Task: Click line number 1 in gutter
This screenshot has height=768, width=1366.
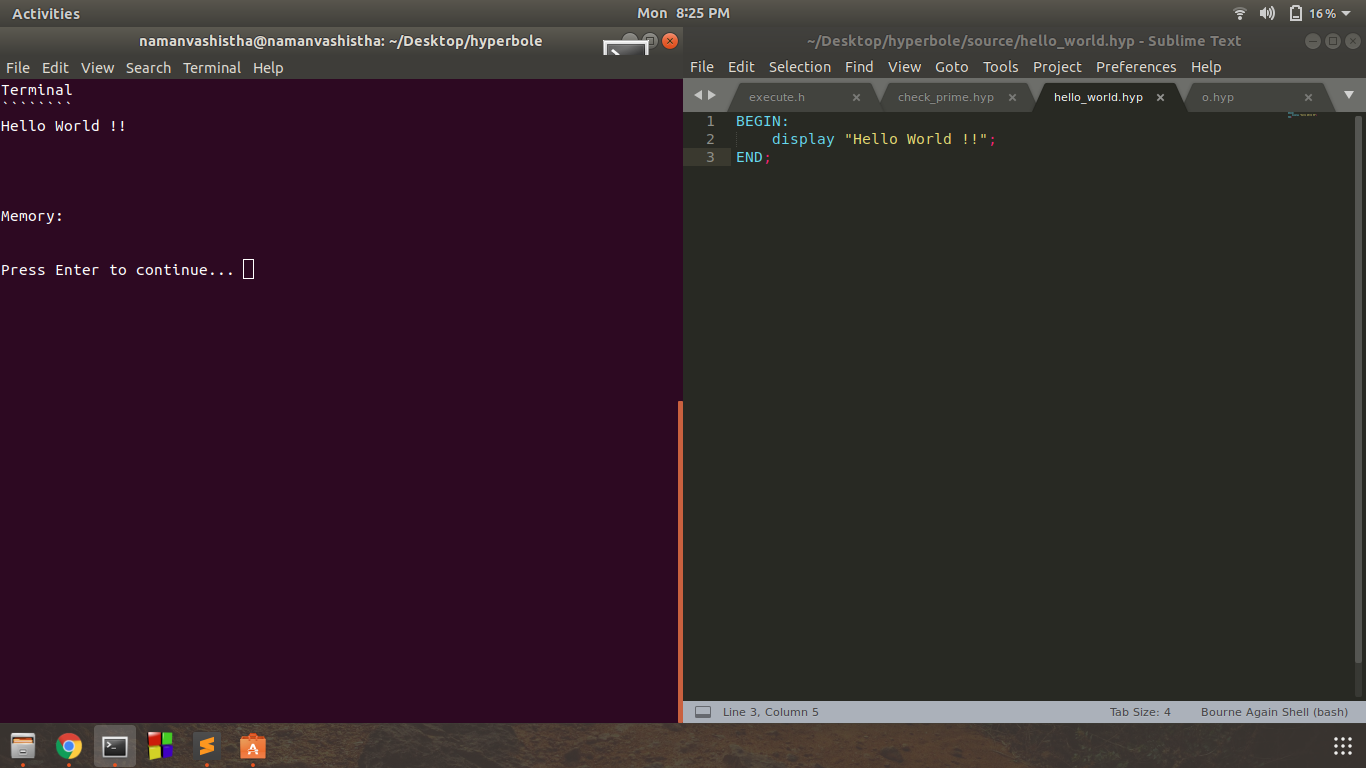Action: pos(710,121)
